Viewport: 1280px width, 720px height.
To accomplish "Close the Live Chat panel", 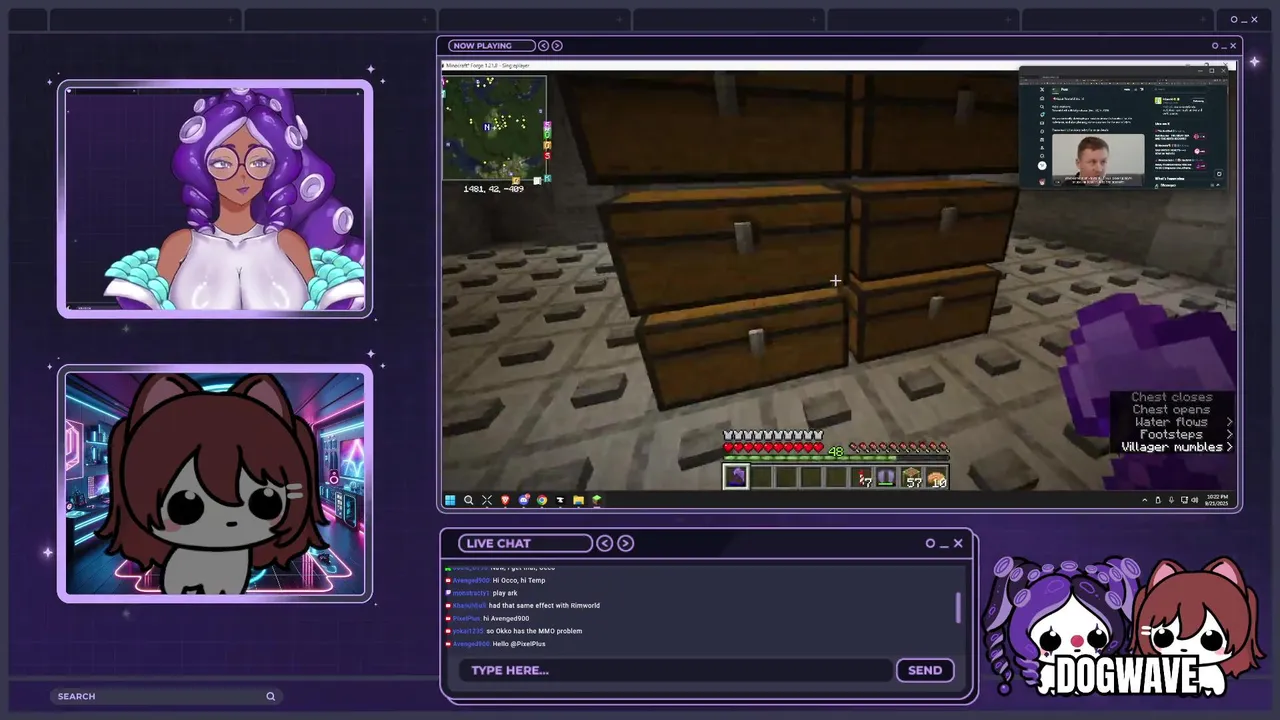I will (957, 543).
